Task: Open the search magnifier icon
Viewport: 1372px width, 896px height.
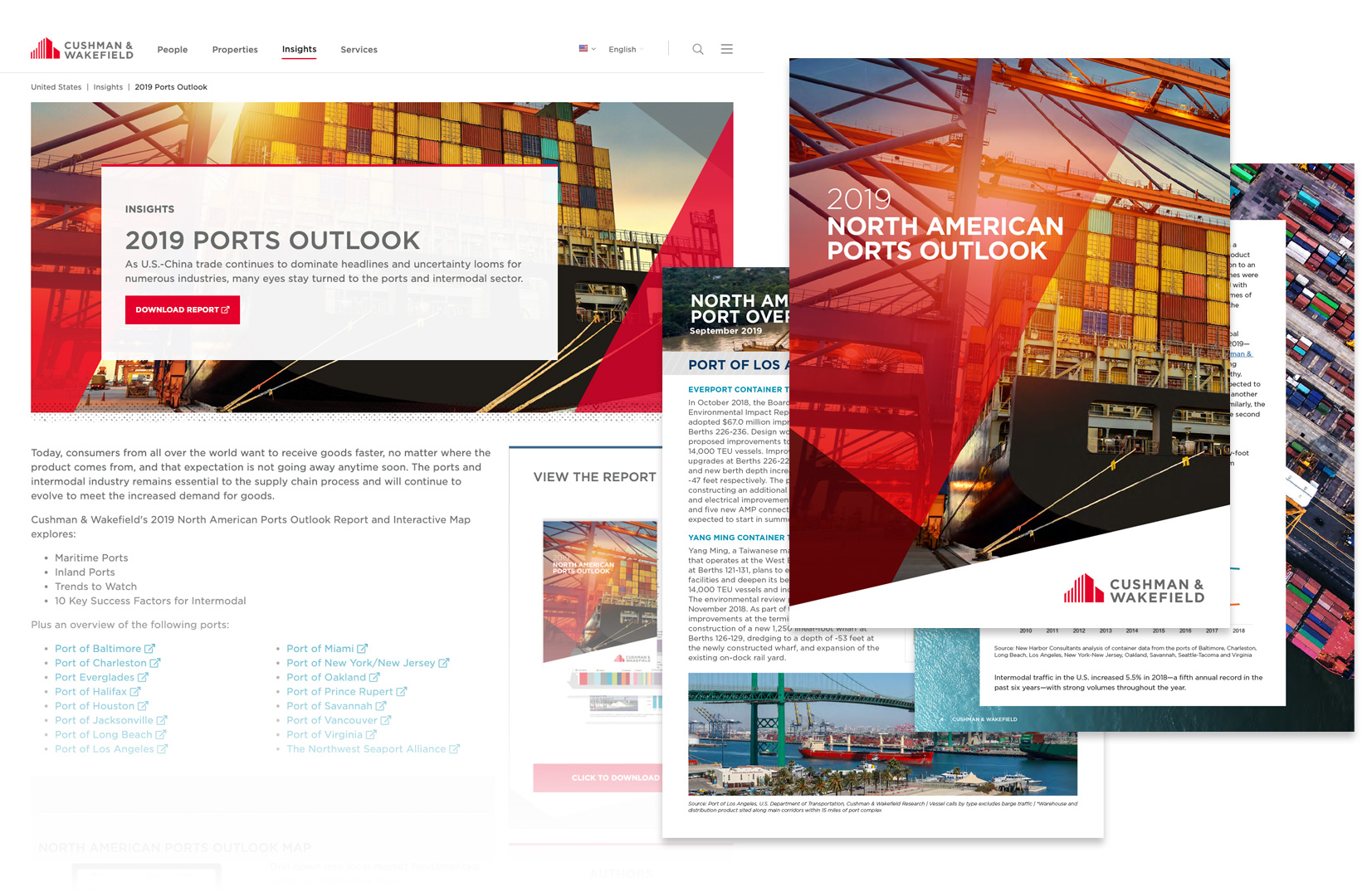Action: pos(698,49)
